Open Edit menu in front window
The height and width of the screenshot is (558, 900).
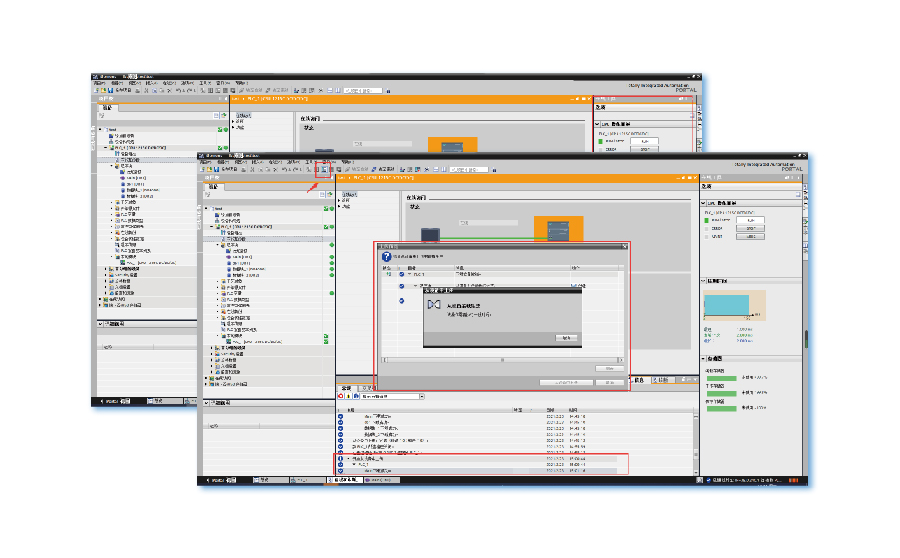point(223,162)
